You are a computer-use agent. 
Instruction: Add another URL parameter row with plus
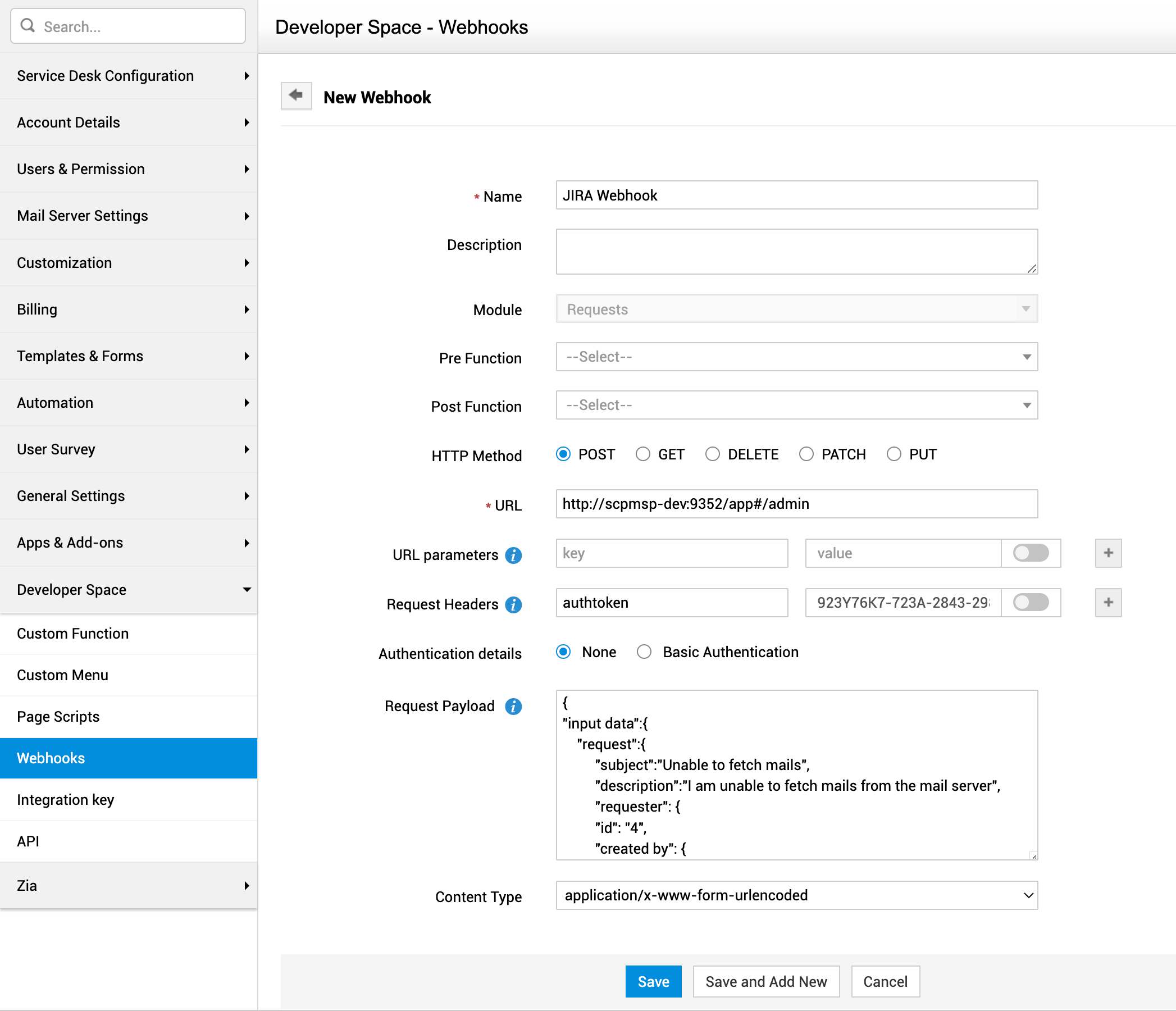(1108, 553)
